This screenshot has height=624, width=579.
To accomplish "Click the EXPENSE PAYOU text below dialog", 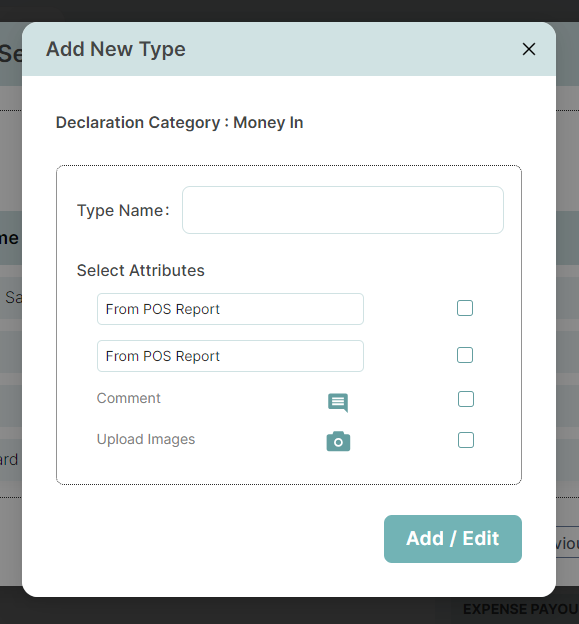I will click(521, 609).
